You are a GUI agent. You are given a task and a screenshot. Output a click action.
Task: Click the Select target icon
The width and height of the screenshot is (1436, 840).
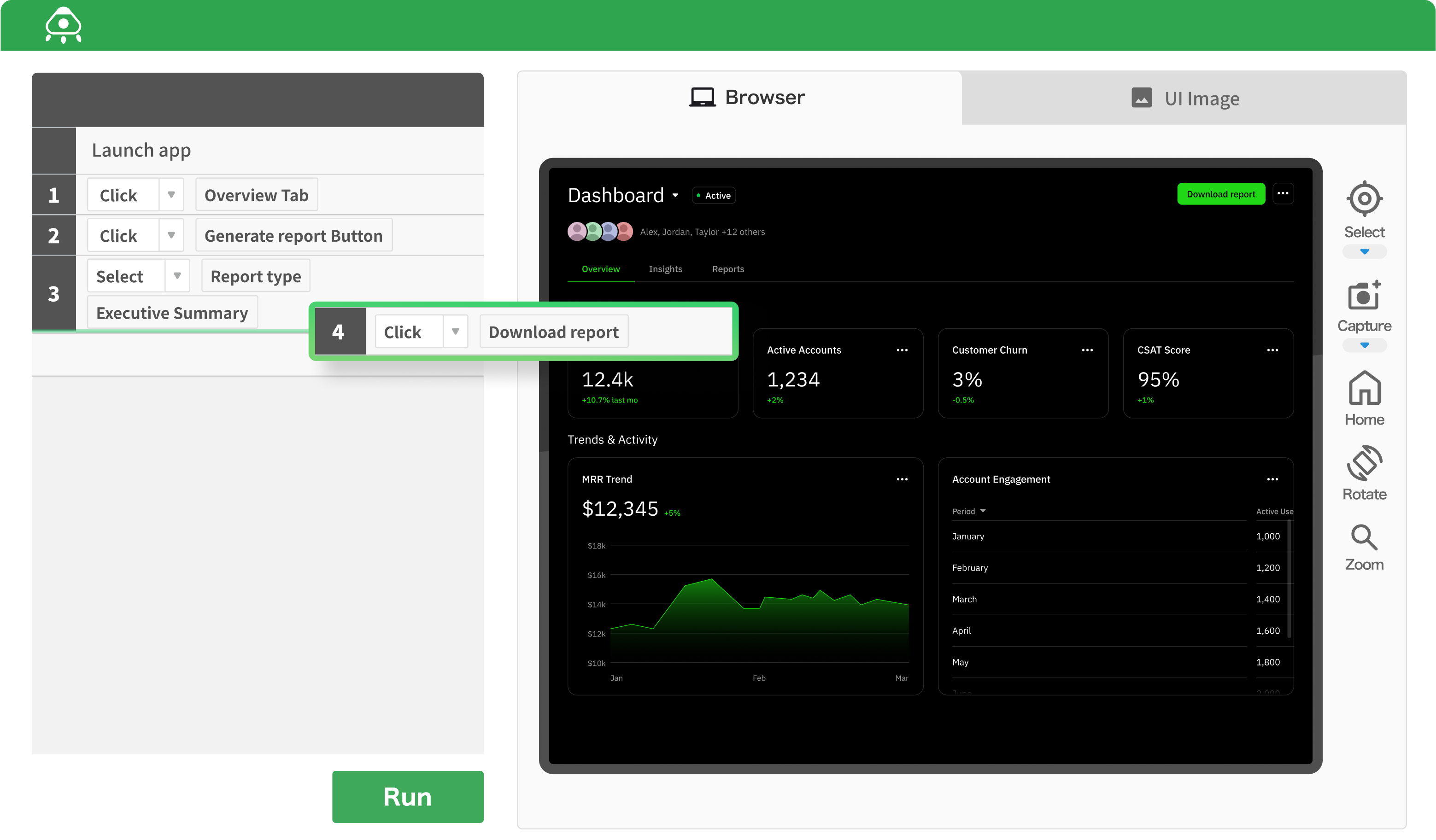pyautogui.click(x=1364, y=199)
